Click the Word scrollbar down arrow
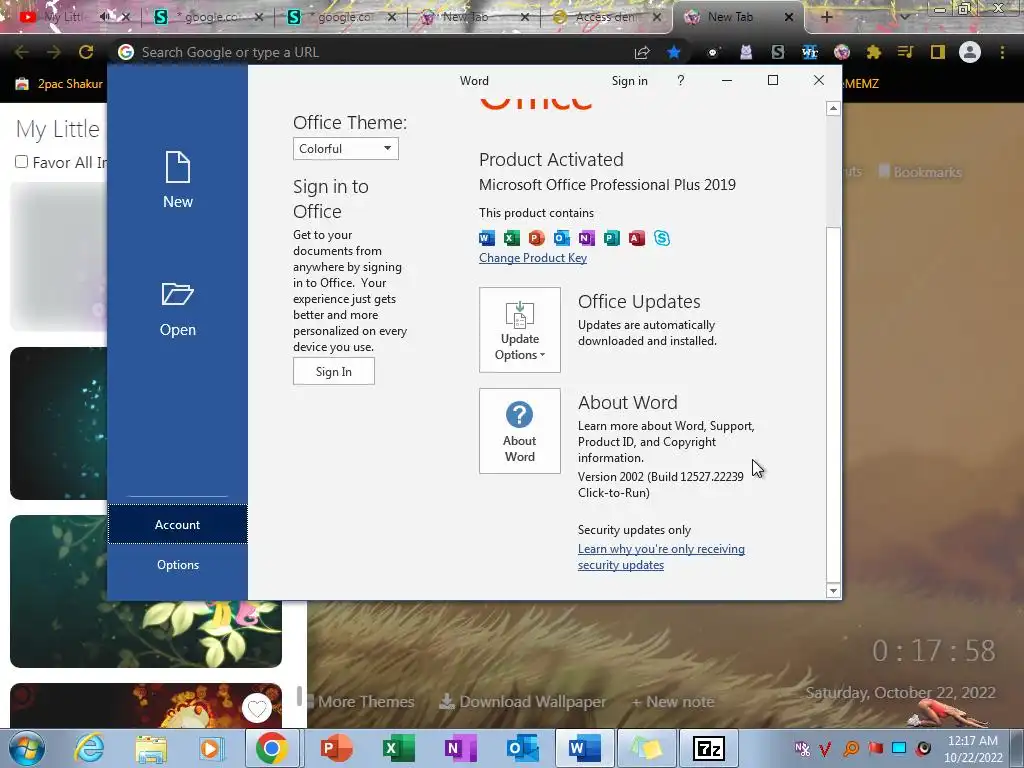 pos(833,591)
